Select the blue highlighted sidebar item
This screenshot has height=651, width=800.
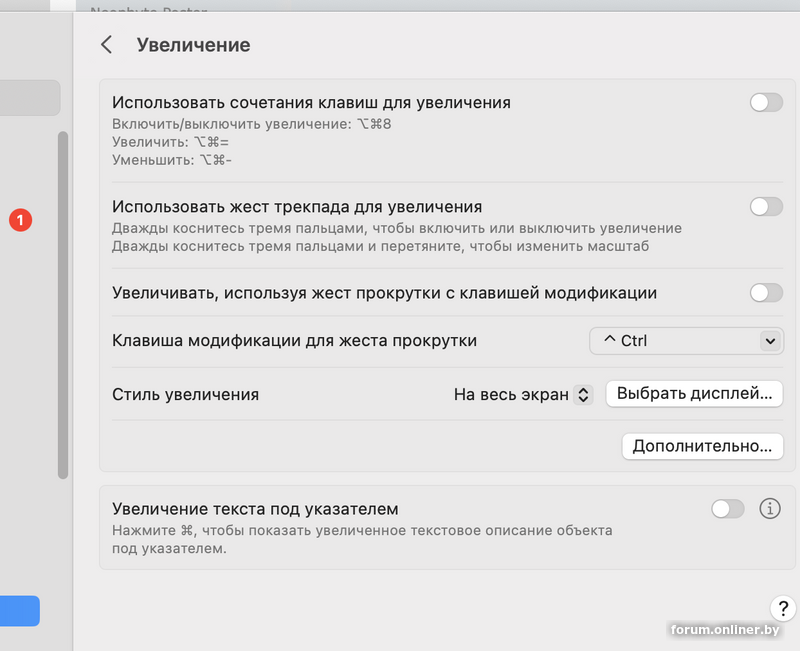[20, 611]
